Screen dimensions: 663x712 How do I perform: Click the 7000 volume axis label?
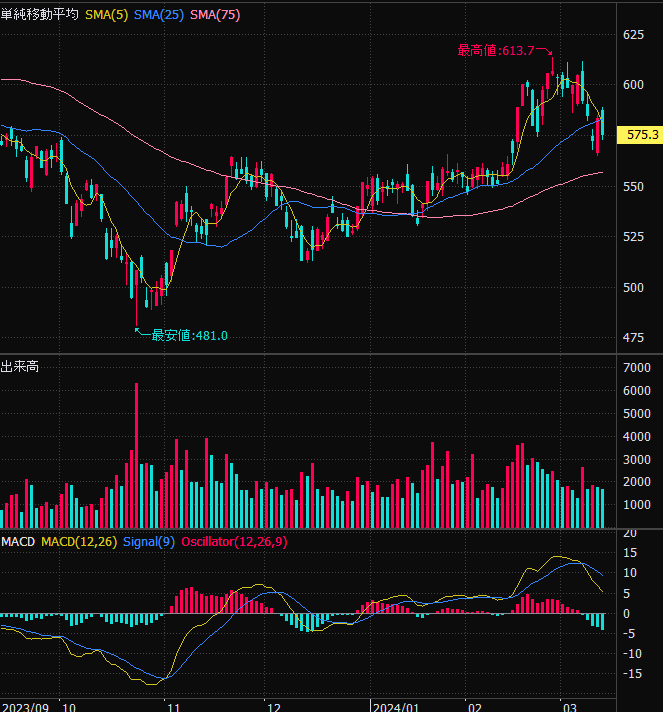coord(637,367)
